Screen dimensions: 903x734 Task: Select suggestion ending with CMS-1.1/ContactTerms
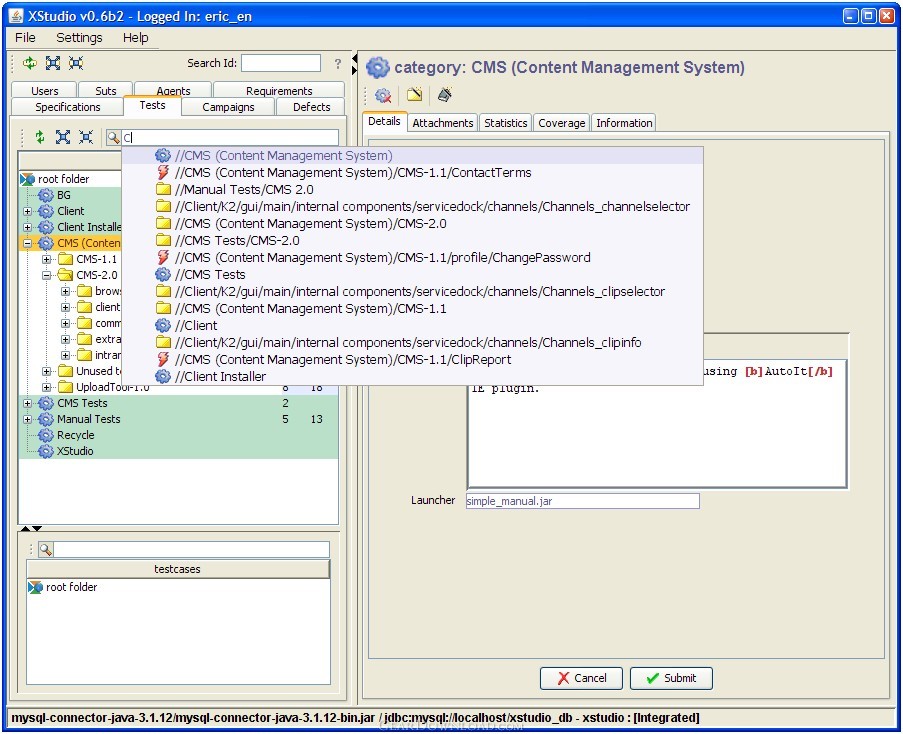pos(412,173)
